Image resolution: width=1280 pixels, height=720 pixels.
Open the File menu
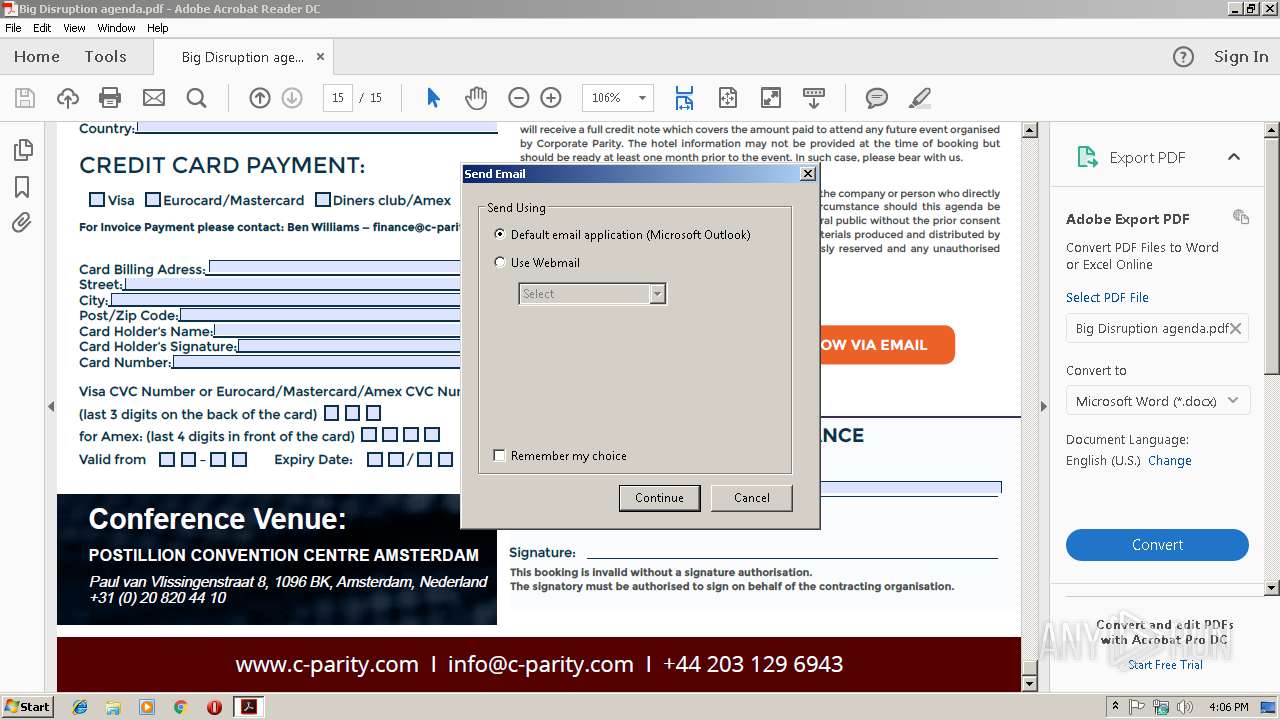[x=13, y=28]
